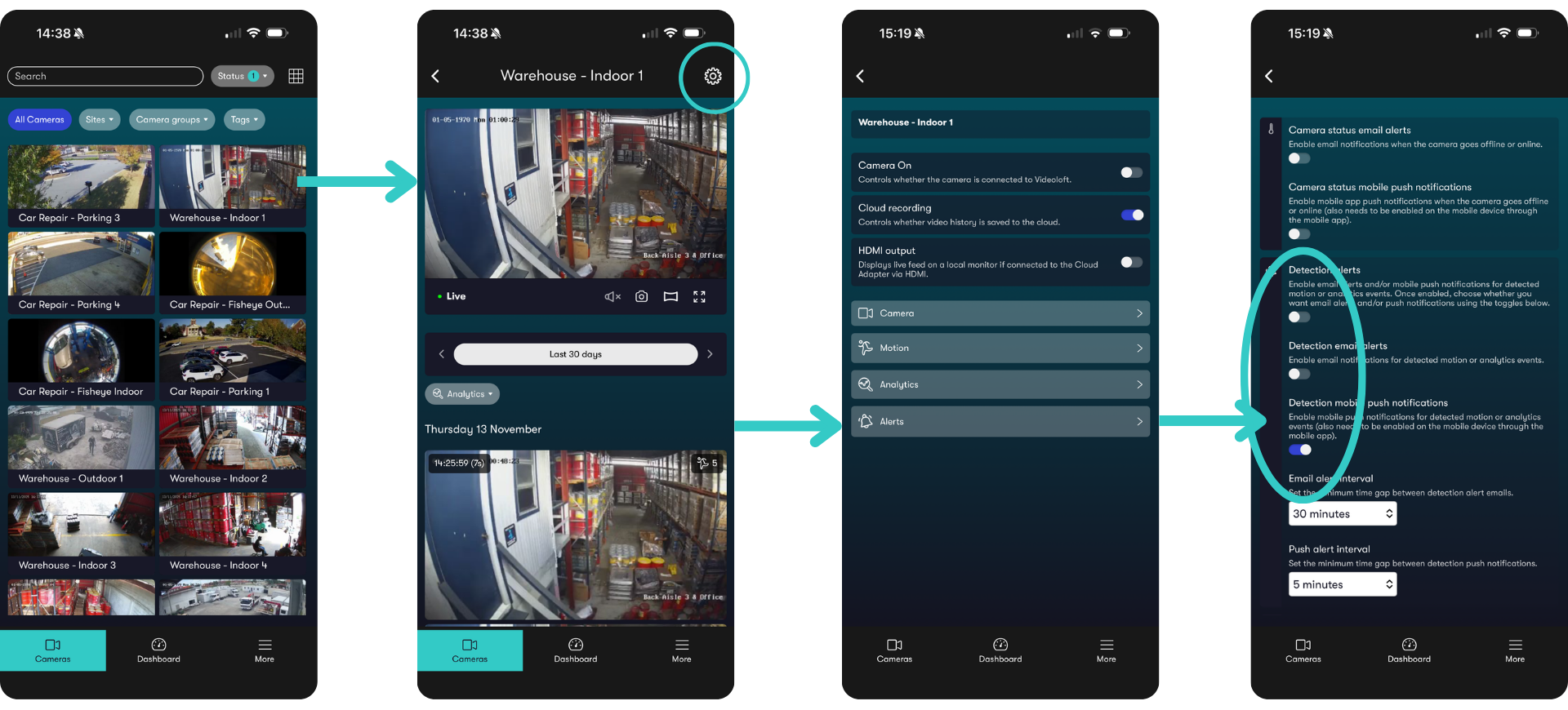This screenshot has height=710, width=1568.
Task: Show next date range after Last 30 days
Action: [x=710, y=354]
